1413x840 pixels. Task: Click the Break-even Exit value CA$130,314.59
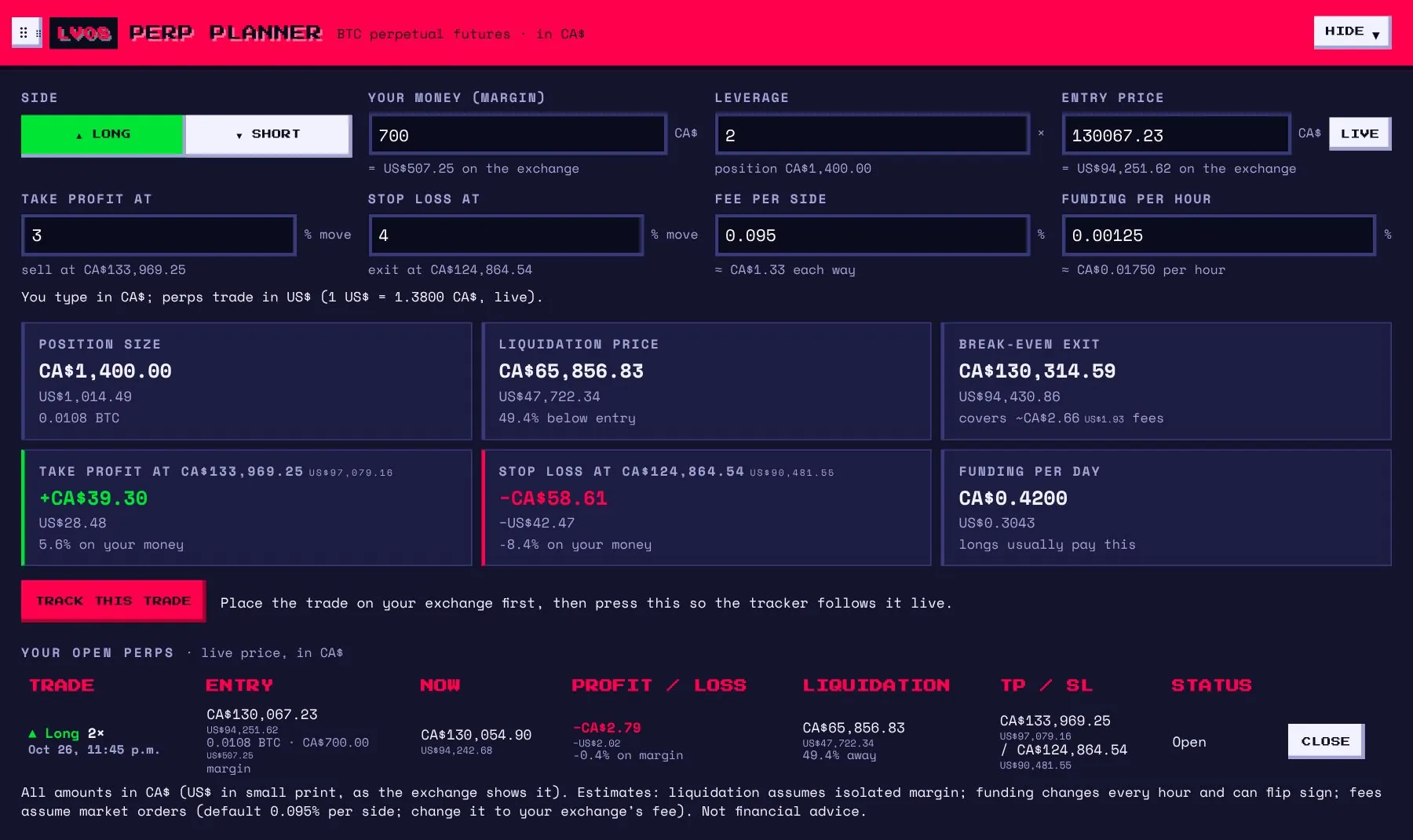pyautogui.click(x=1037, y=371)
